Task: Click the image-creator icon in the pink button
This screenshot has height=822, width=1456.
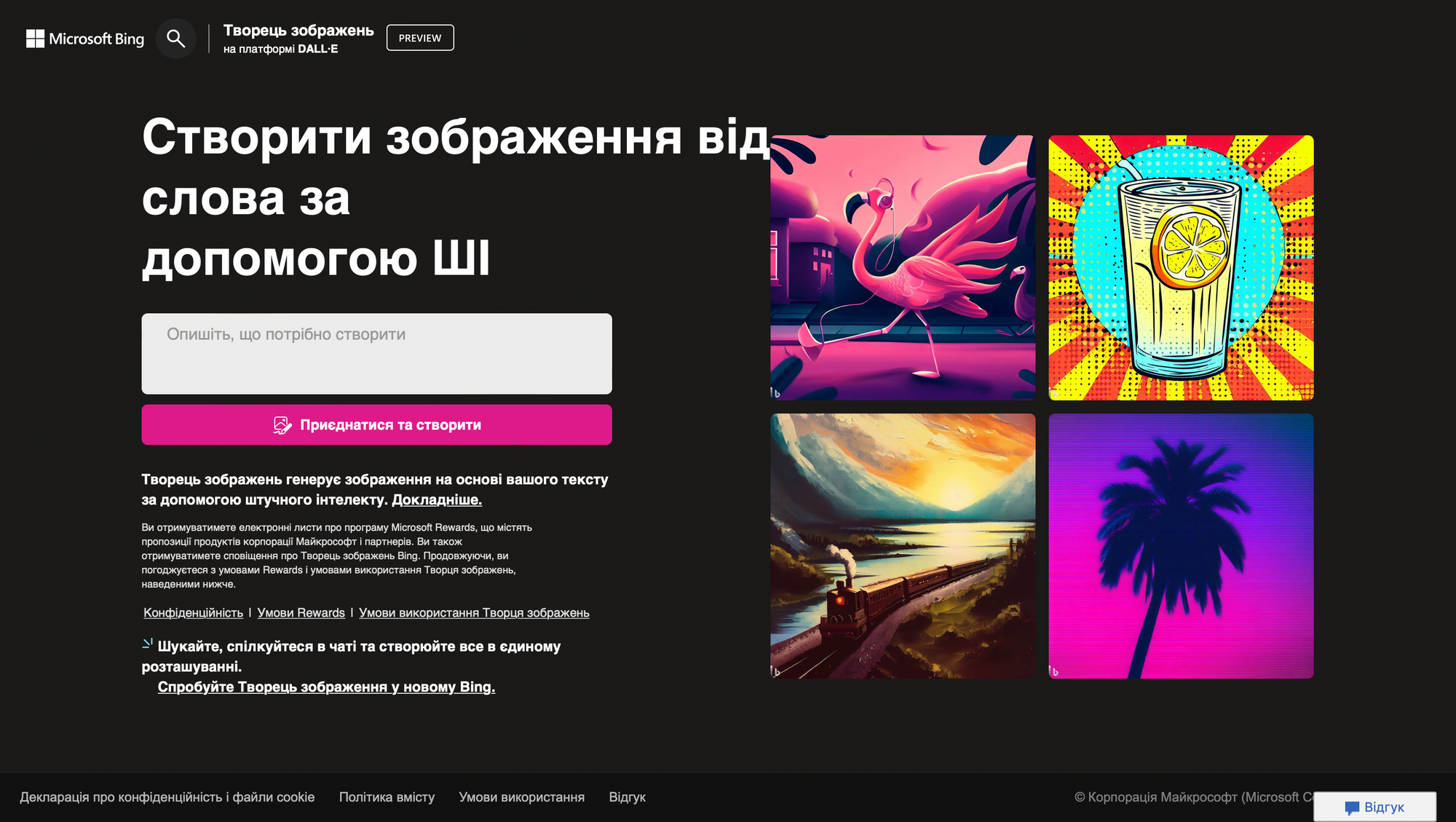Action: pyautogui.click(x=282, y=425)
